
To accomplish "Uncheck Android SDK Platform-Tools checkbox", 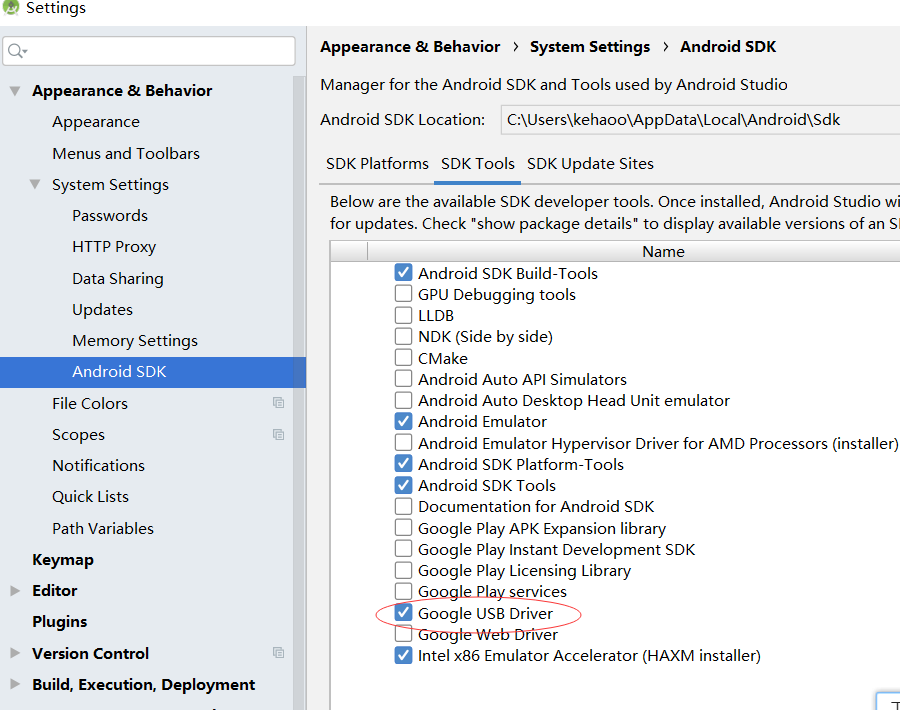I will click(x=404, y=463).
